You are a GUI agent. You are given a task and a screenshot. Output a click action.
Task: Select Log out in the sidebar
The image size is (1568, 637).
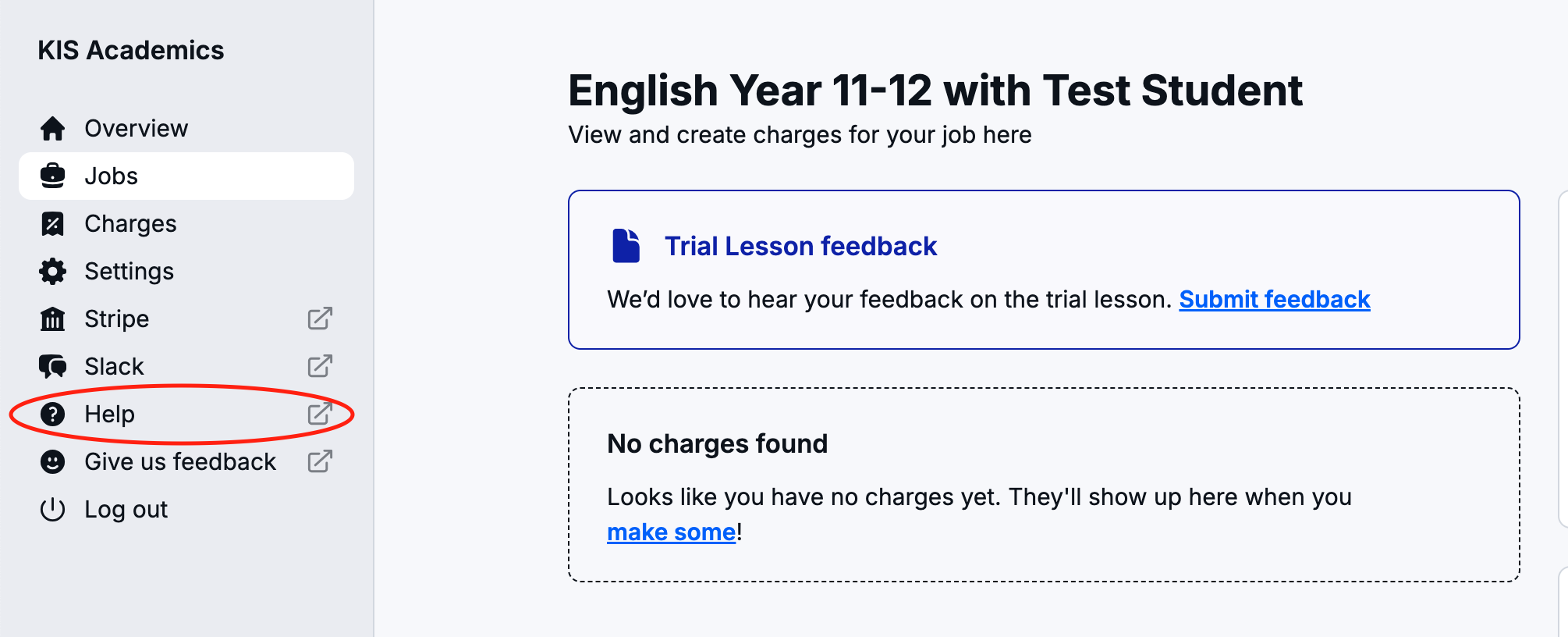pos(126,510)
